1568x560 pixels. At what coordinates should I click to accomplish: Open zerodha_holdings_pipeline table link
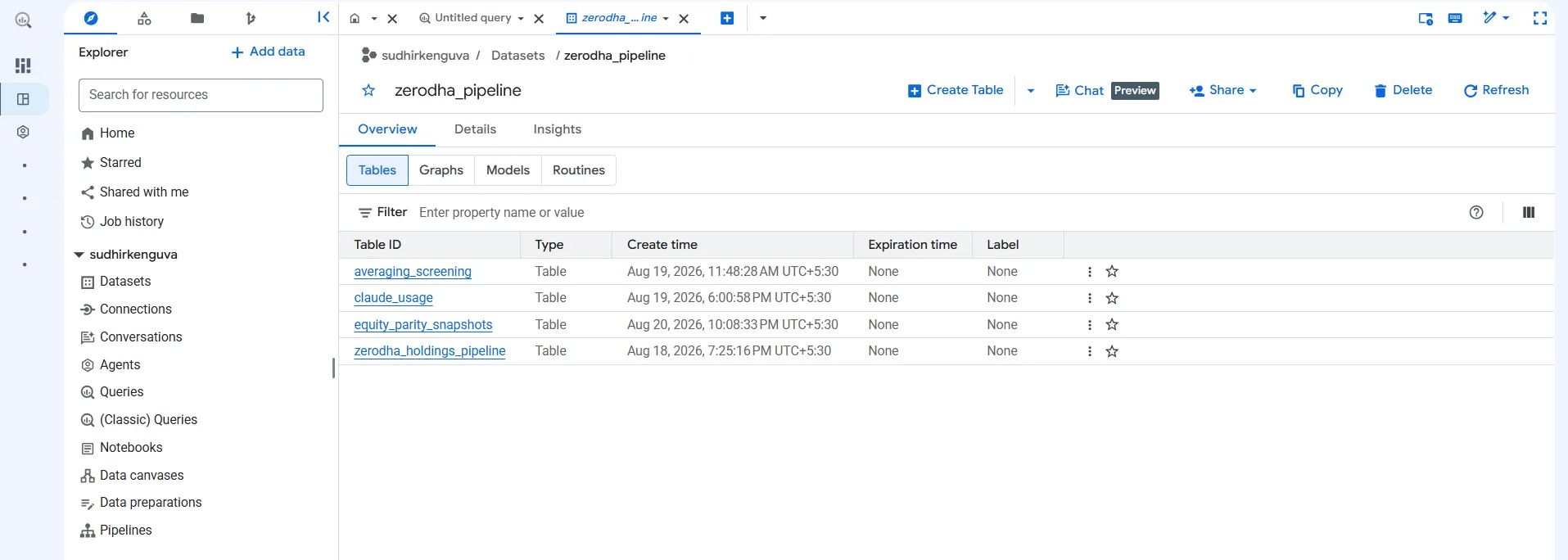click(x=430, y=351)
